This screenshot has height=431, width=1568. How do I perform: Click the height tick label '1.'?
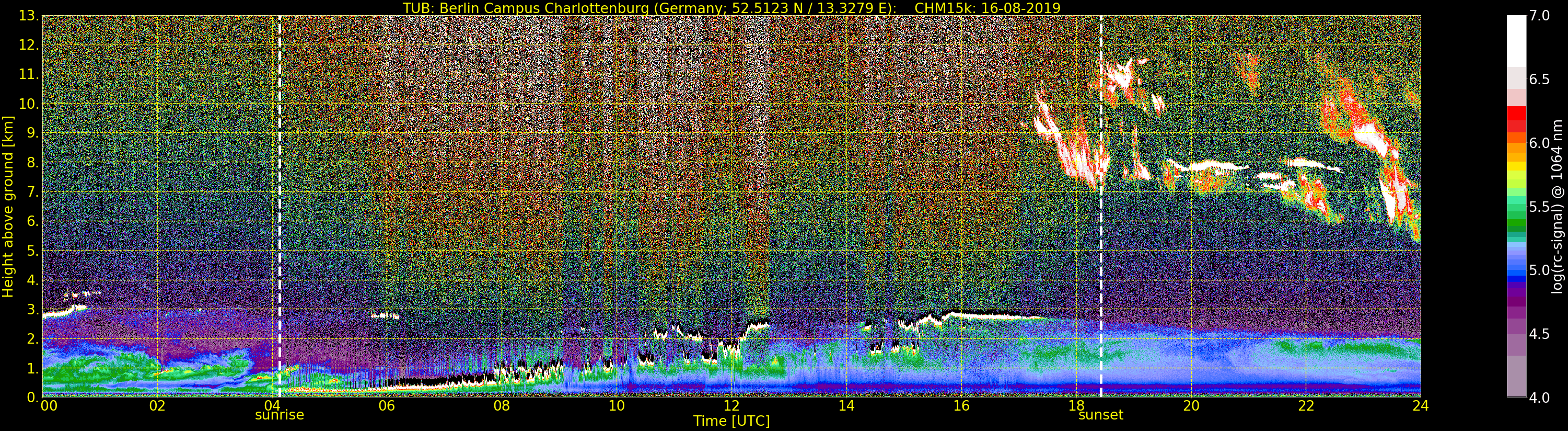[x=32, y=368]
